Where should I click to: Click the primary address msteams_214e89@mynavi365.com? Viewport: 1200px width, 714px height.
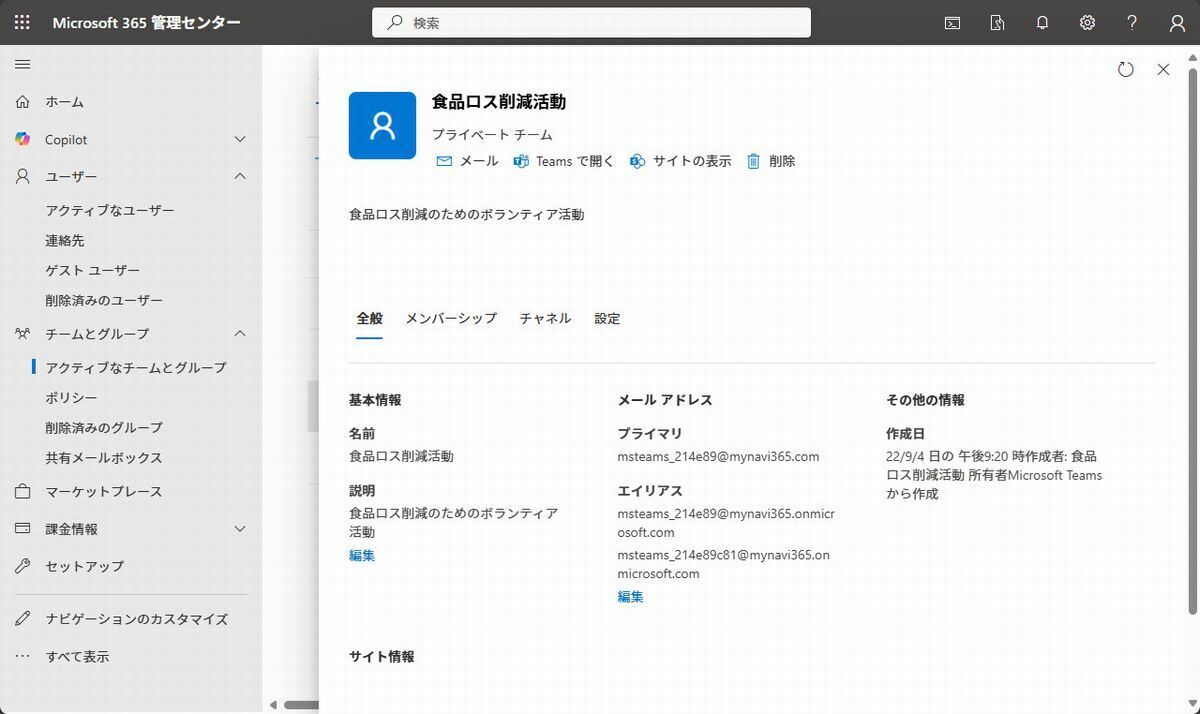coord(718,456)
